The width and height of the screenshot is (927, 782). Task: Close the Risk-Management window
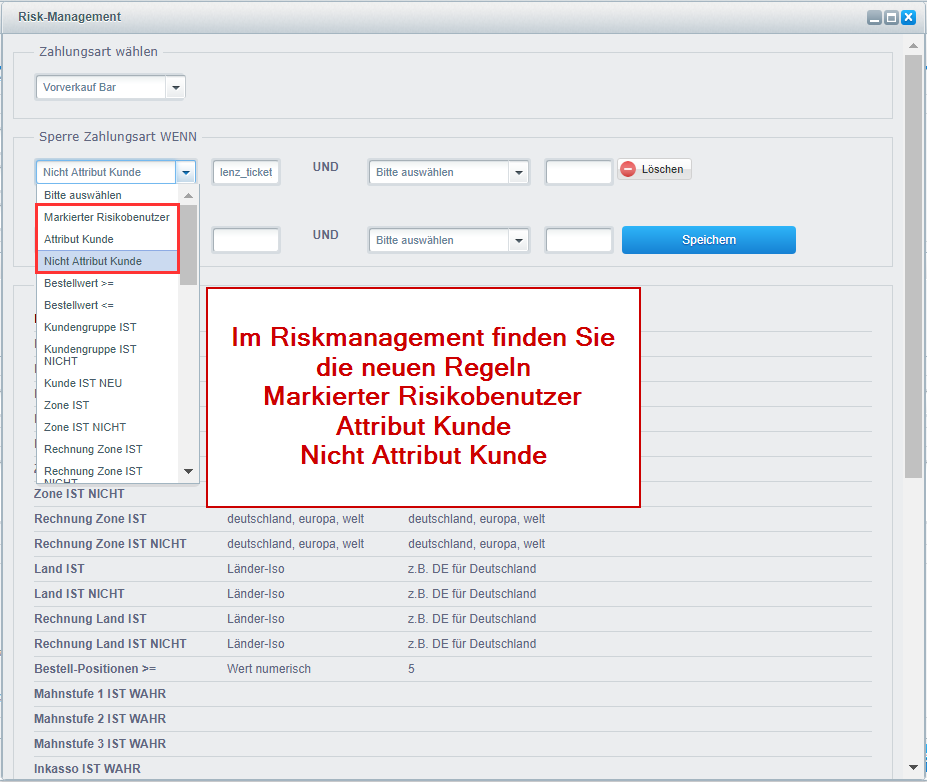[909, 17]
